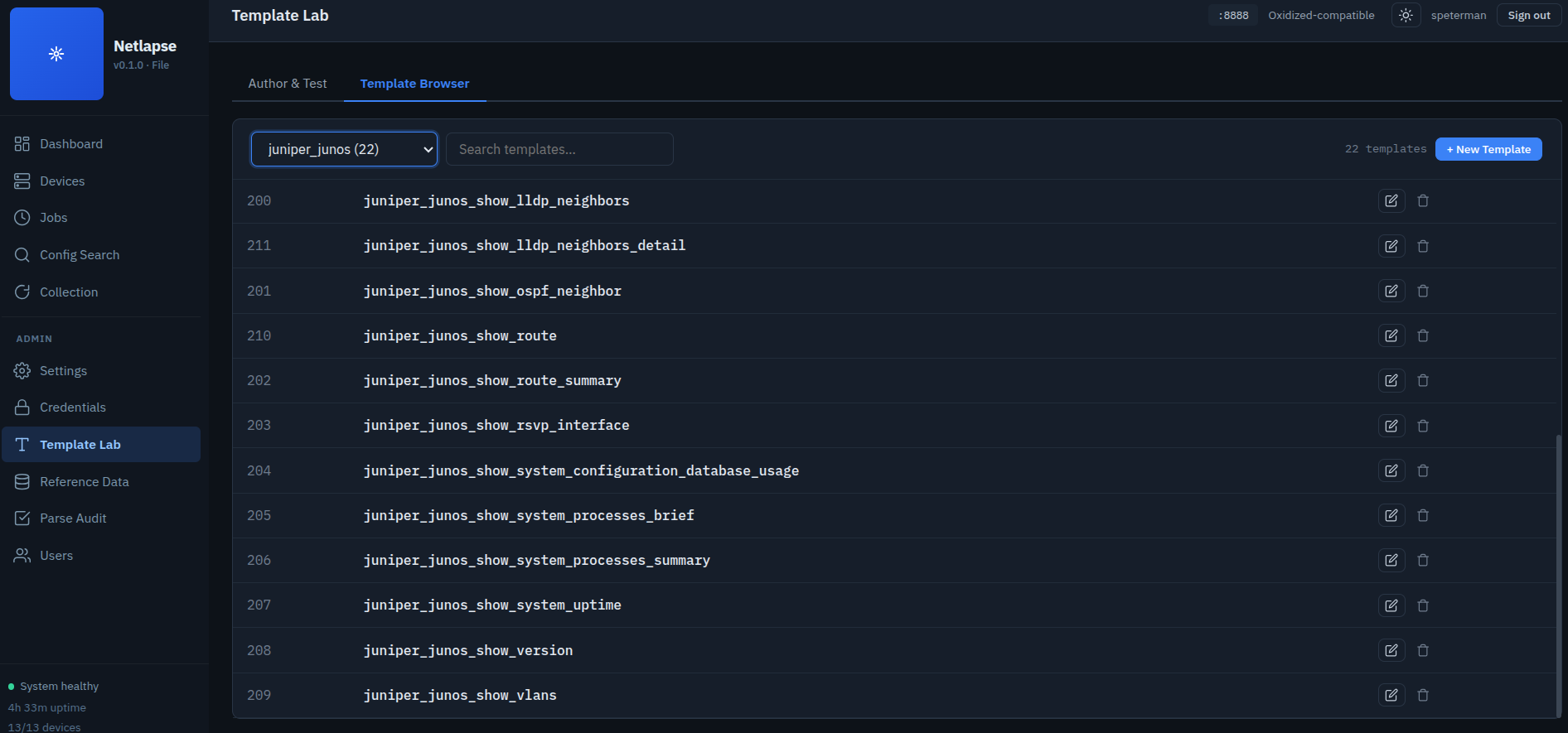Click the 4h 33m uptime status text
The image size is (1568, 733).
coord(47,708)
